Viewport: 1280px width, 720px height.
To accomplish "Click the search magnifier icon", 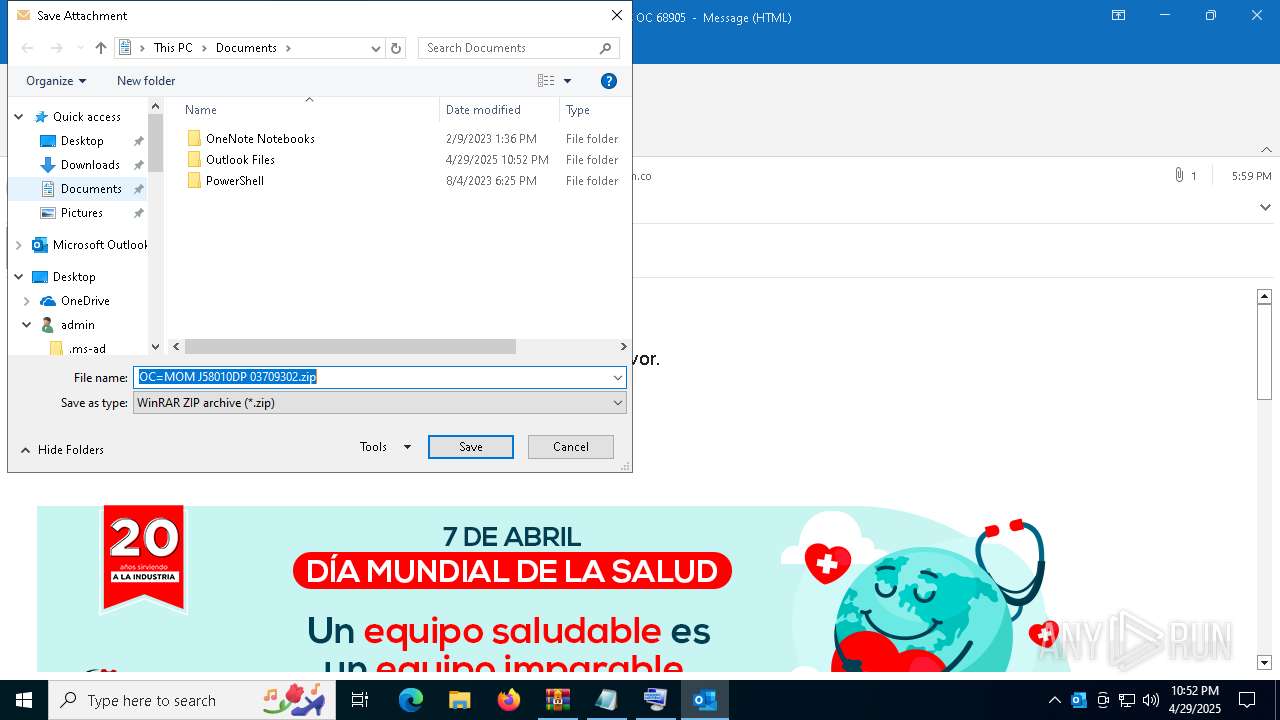I will (605, 48).
